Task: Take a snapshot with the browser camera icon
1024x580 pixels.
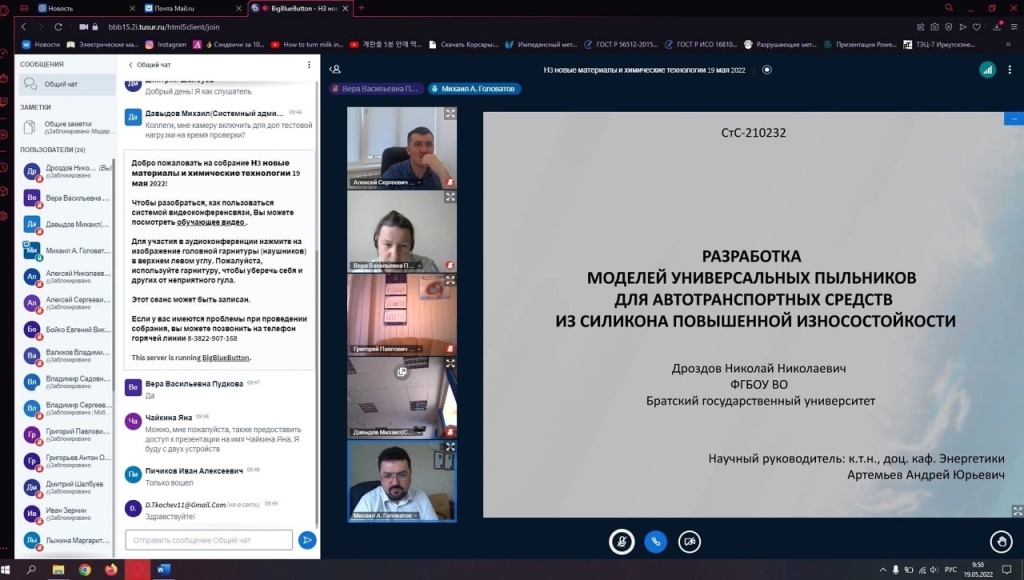Action: coord(935,27)
